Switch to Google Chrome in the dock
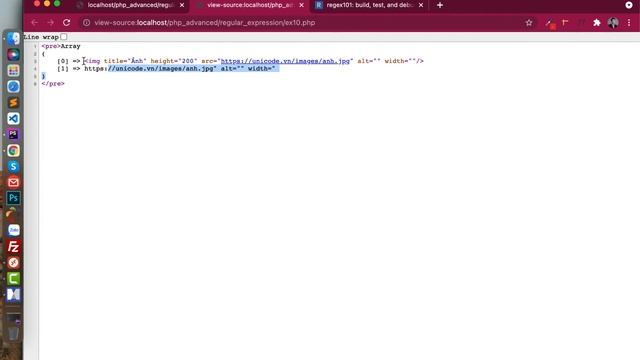Image resolution: width=640 pixels, height=360 pixels. pyautogui.click(x=13, y=151)
